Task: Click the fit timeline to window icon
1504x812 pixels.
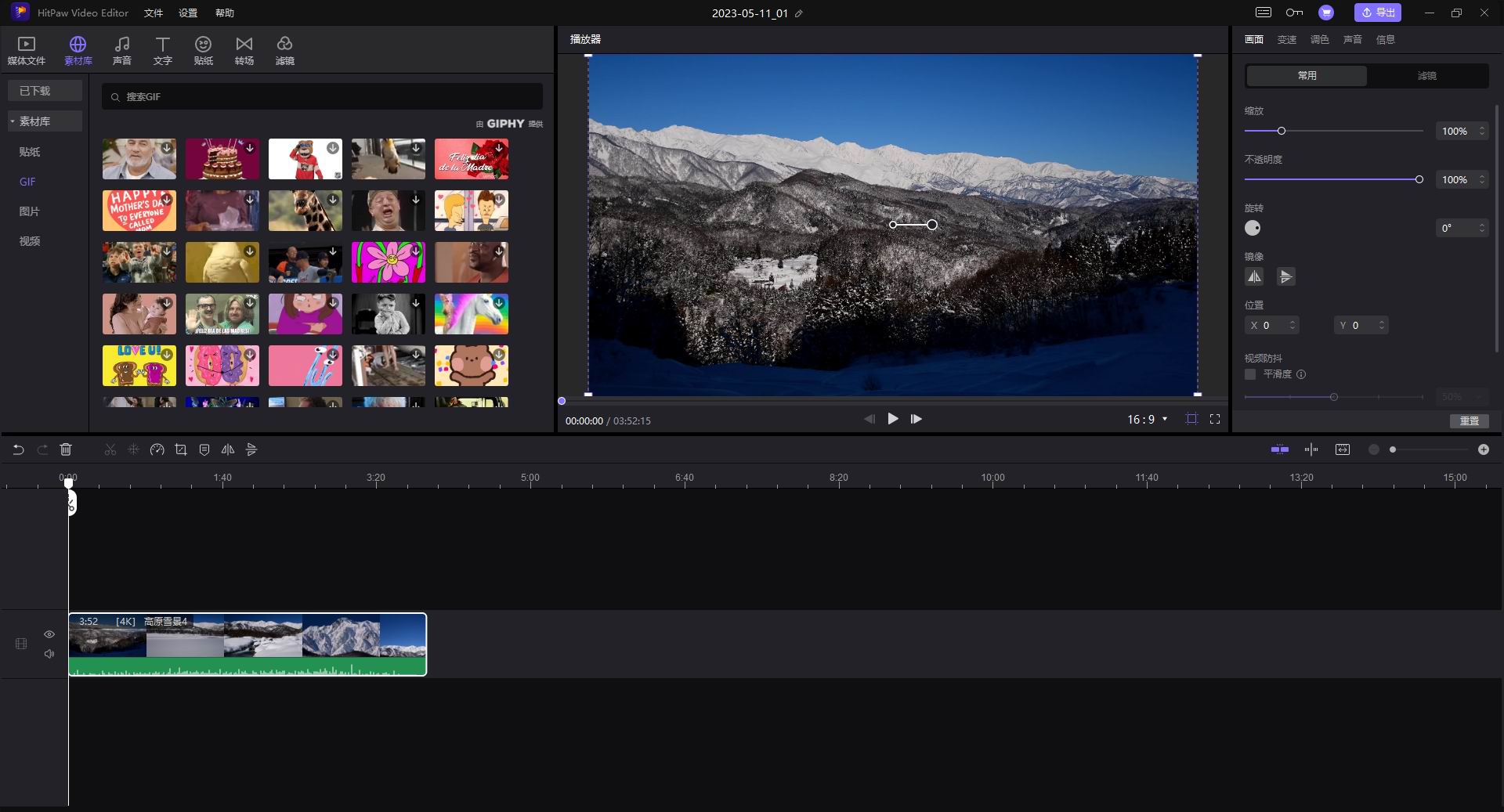Action: (1343, 449)
